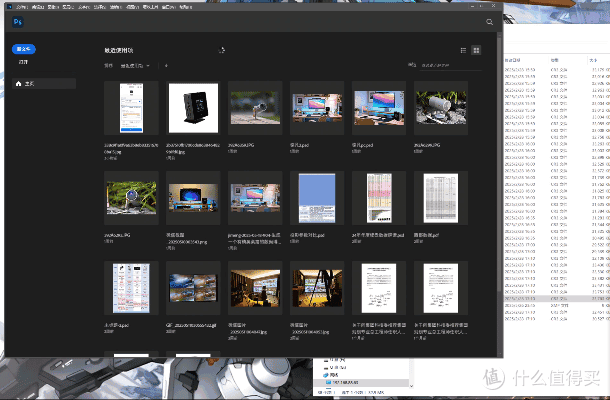Viewport: 610px width, 400px height.
Task: Open the 视图 (View) menu
Action: (132, 7)
